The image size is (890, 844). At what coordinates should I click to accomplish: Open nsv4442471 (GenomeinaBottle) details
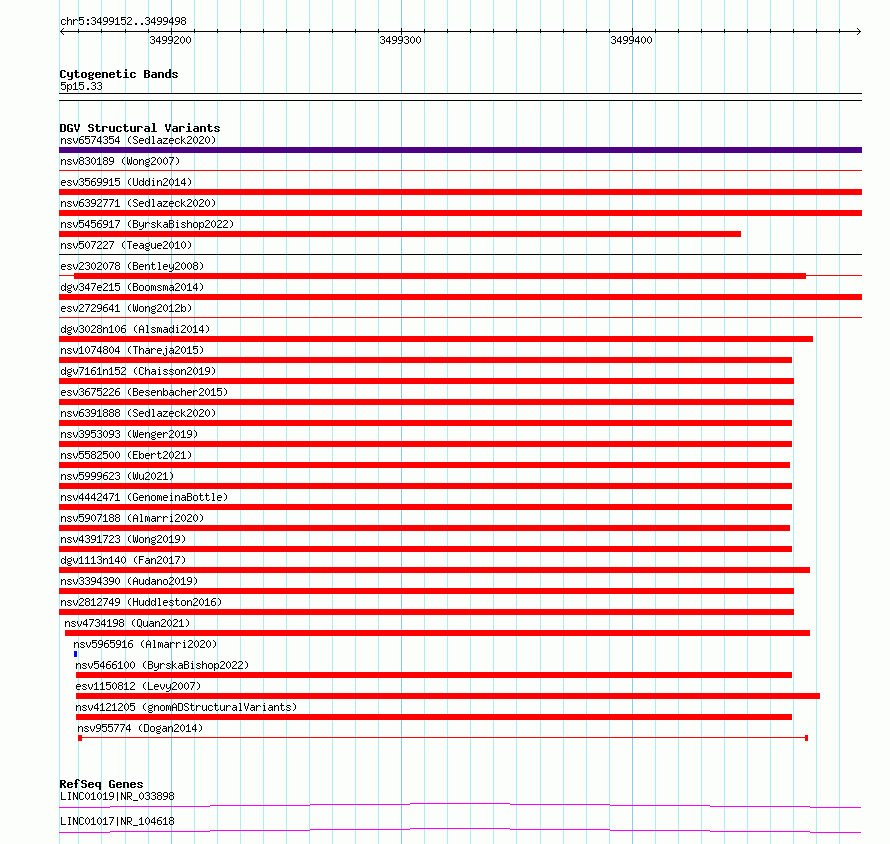pos(144,497)
